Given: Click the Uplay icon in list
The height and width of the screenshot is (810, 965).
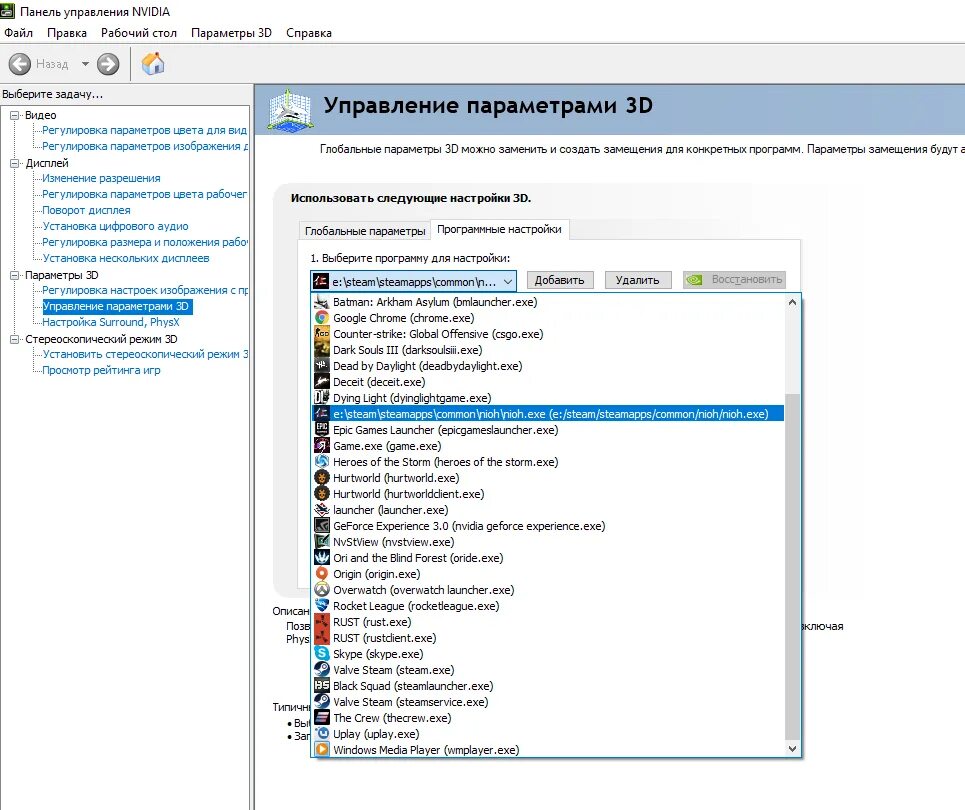Looking at the screenshot, I should [x=321, y=734].
